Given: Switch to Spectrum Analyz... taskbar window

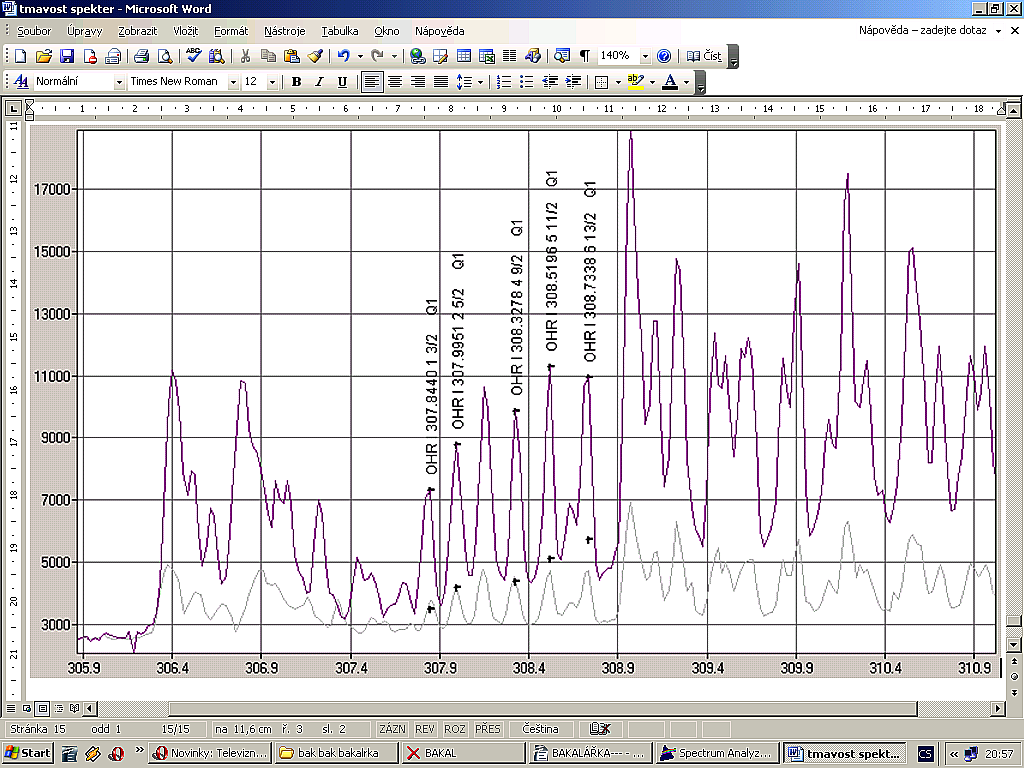Looking at the screenshot, I should pyautogui.click(x=718, y=753).
